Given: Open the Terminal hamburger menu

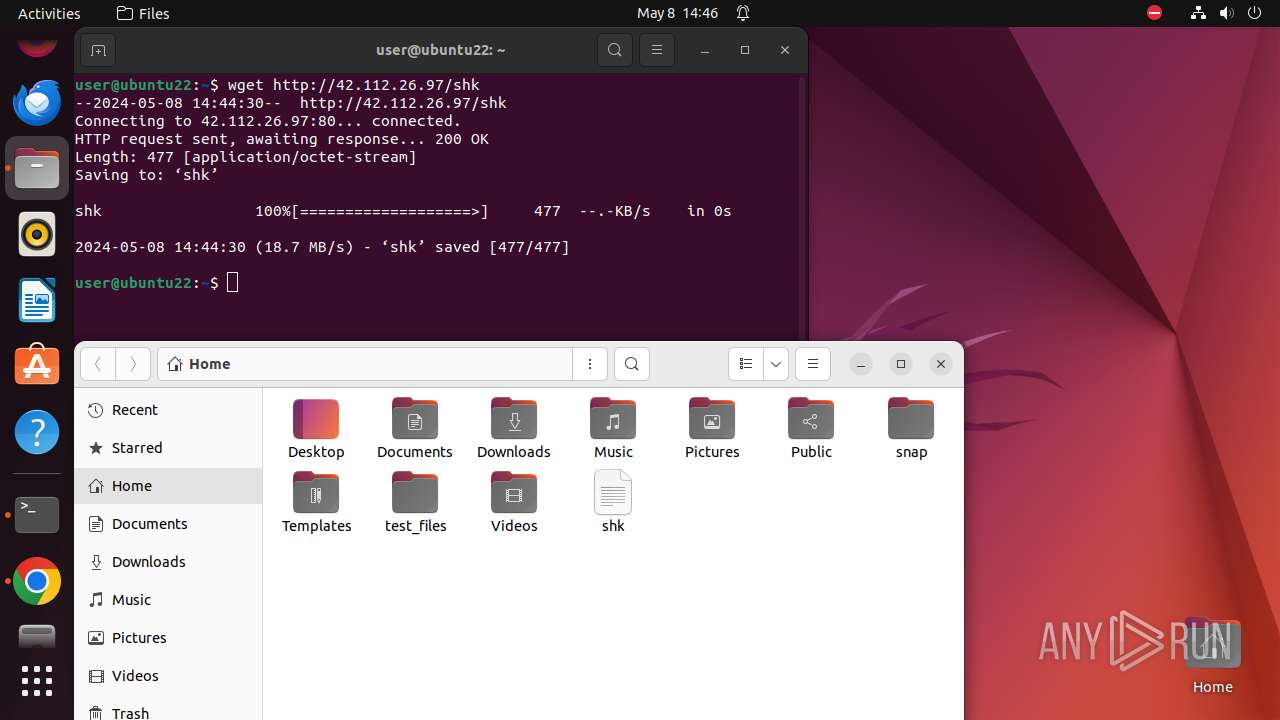Looking at the screenshot, I should point(657,50).
